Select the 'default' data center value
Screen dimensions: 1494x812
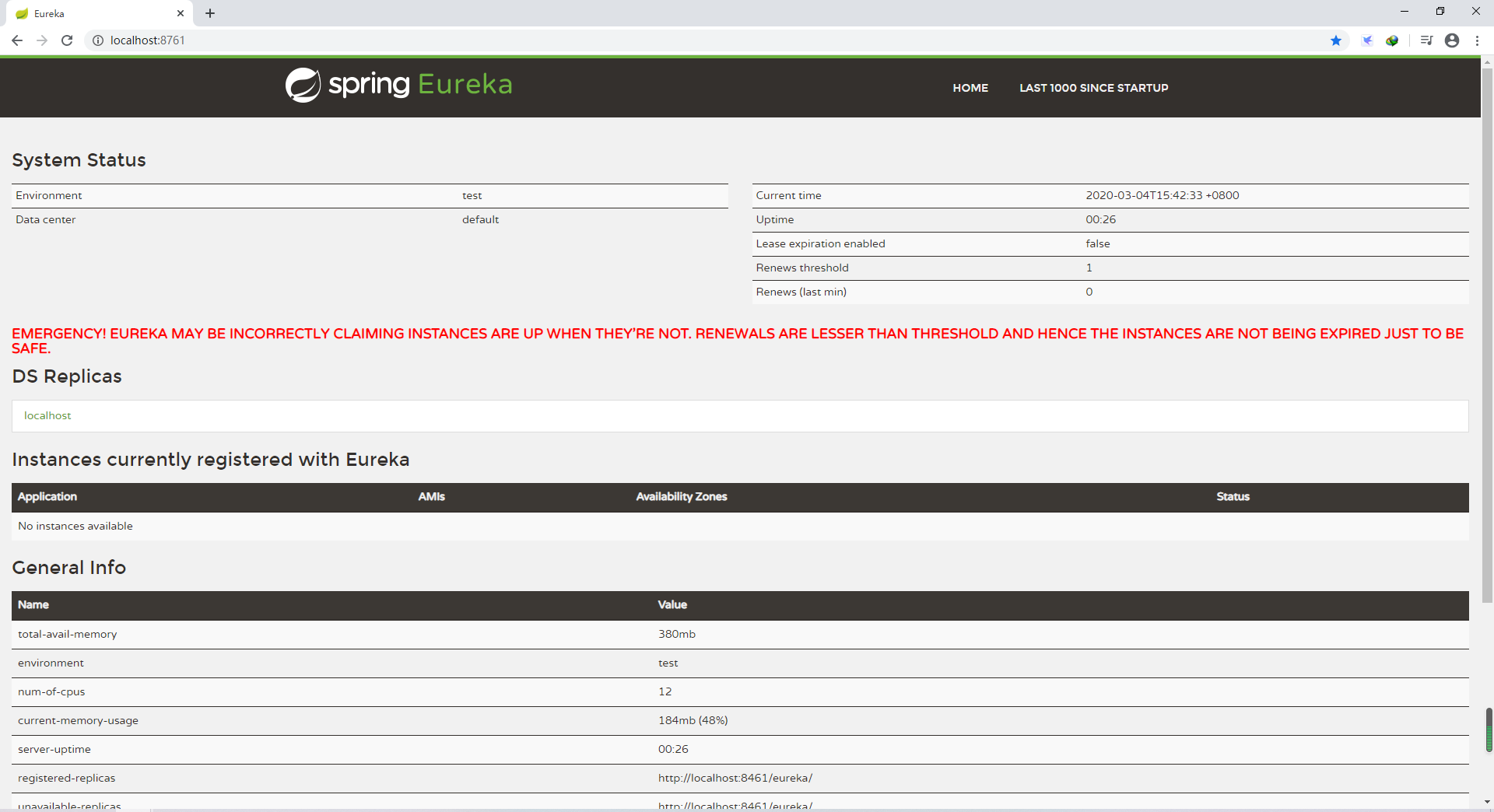(480, 219)
